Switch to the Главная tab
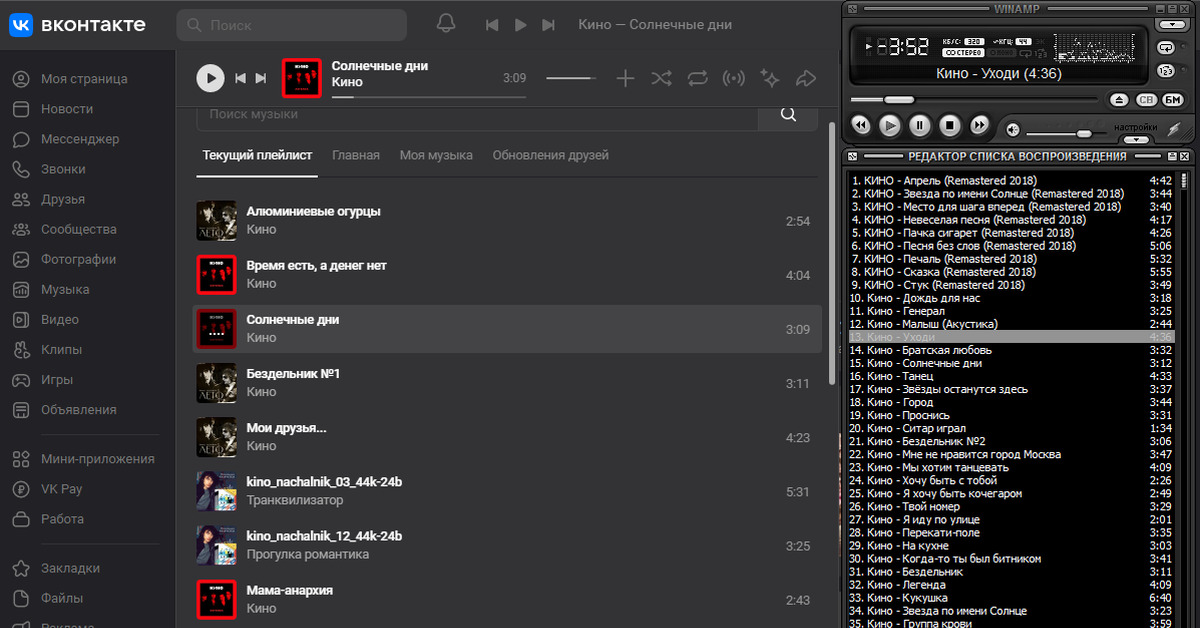 (x=356, y=155)
